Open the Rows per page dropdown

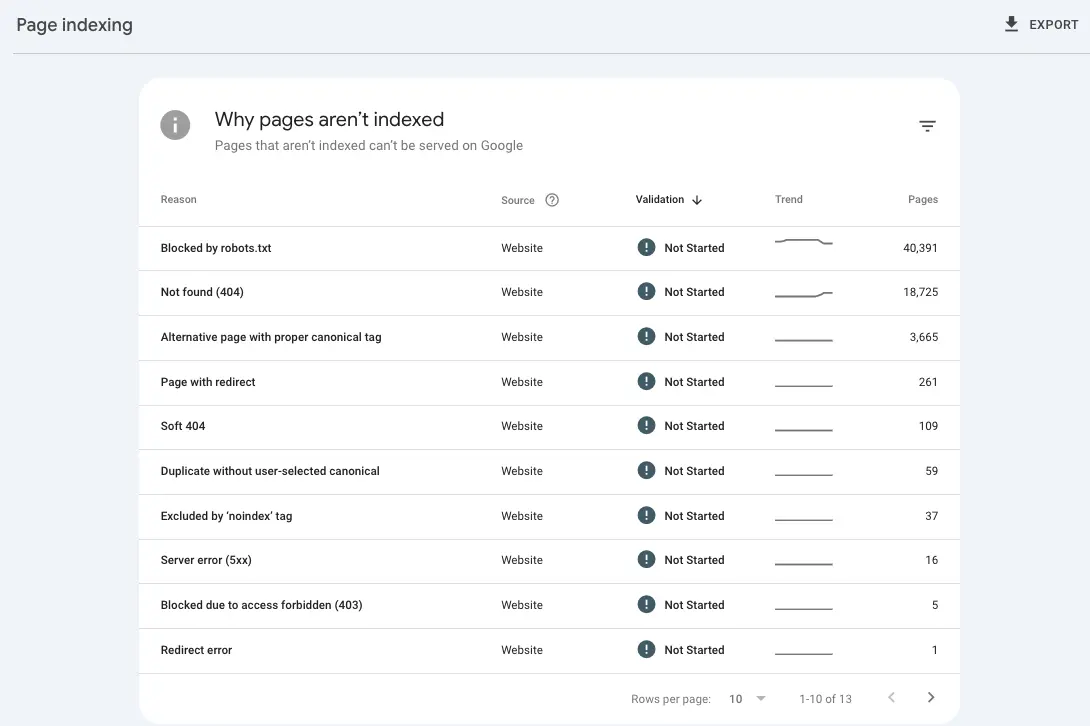click(x=736, y=698)
